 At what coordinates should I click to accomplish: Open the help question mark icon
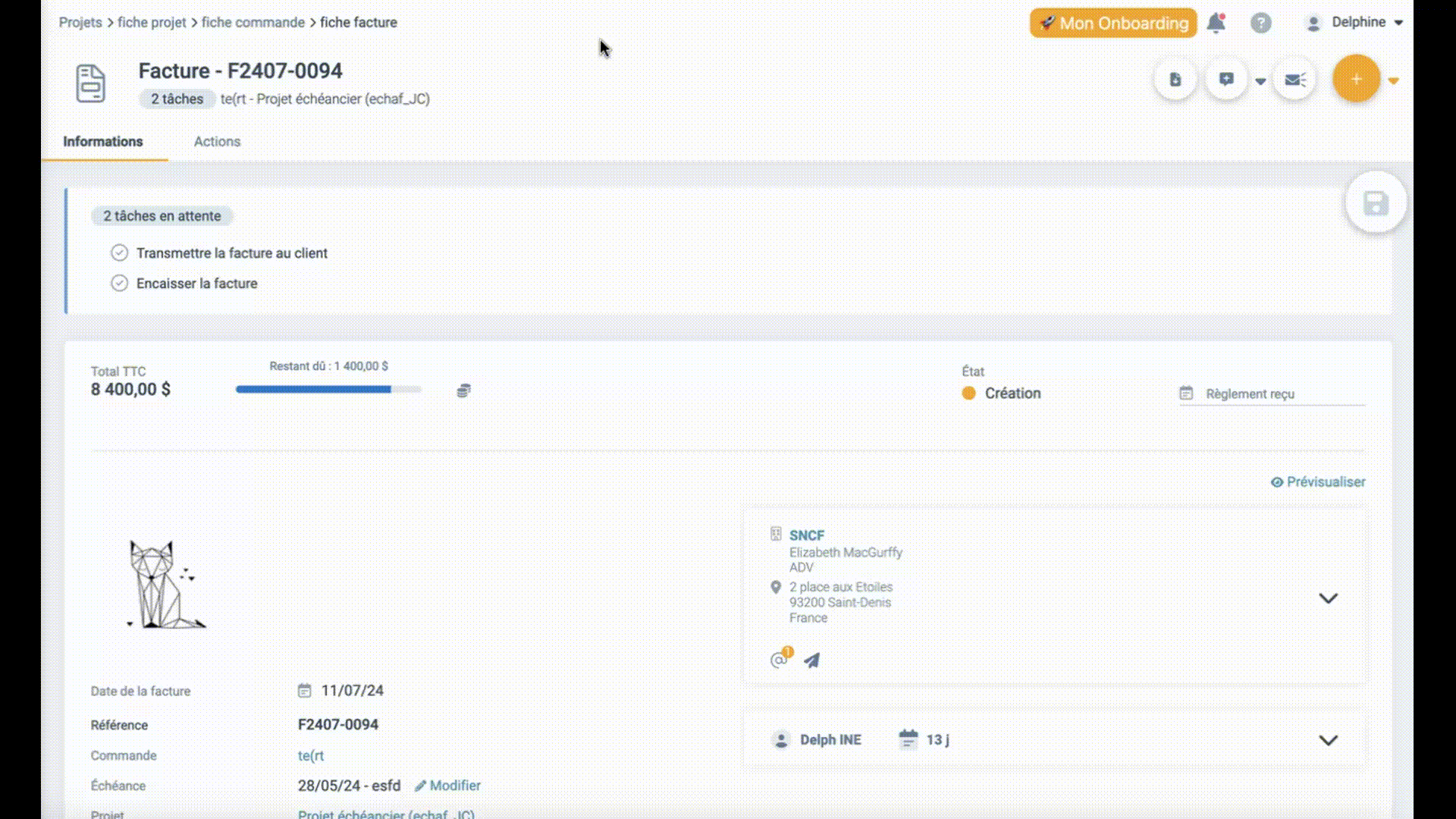[x=1260, y=23]
